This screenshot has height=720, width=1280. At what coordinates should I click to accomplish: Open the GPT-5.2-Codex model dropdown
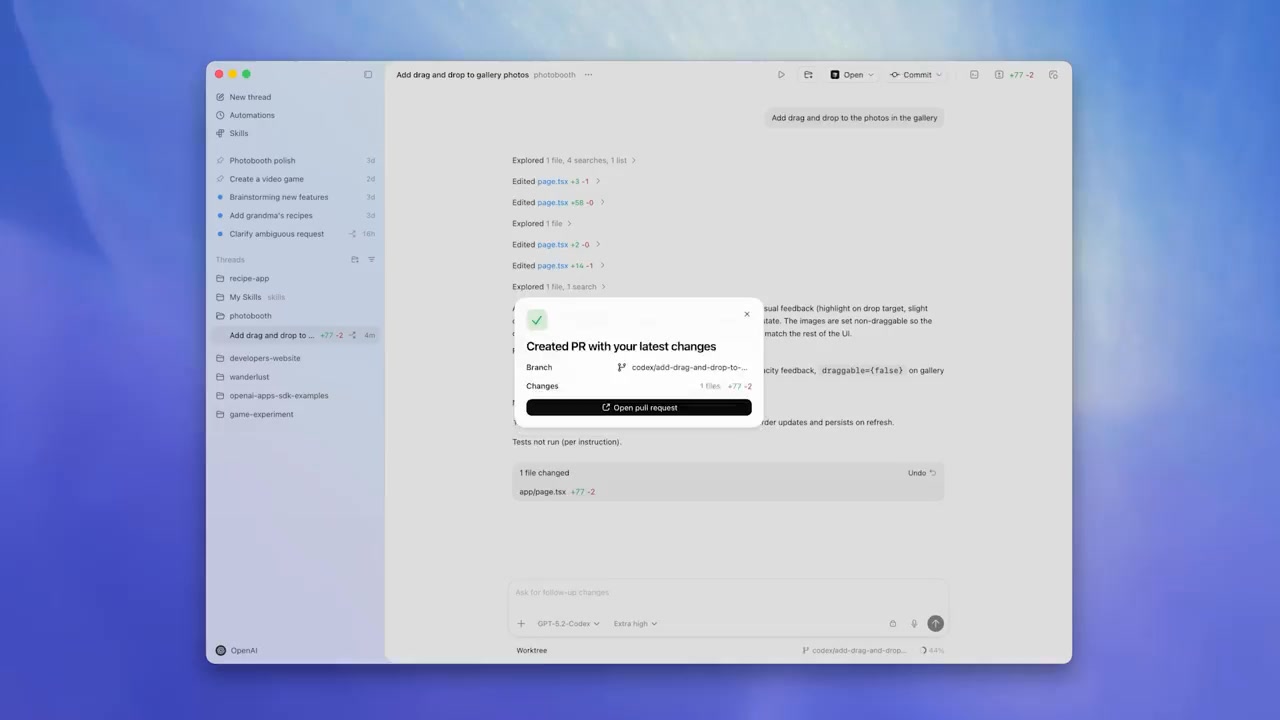568,624
